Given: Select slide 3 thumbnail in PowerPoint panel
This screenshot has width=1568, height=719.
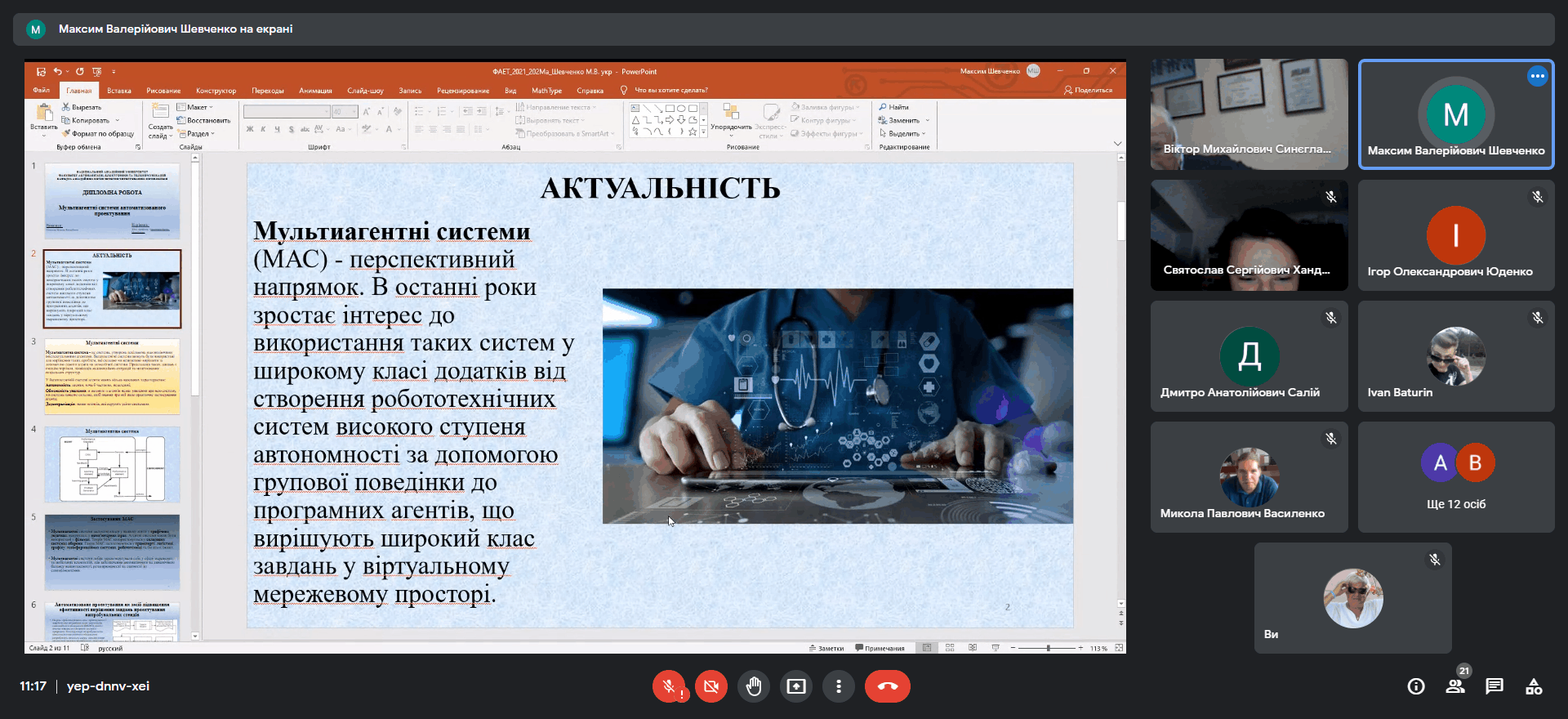Looking at the screenshot, I should point(112,377).
